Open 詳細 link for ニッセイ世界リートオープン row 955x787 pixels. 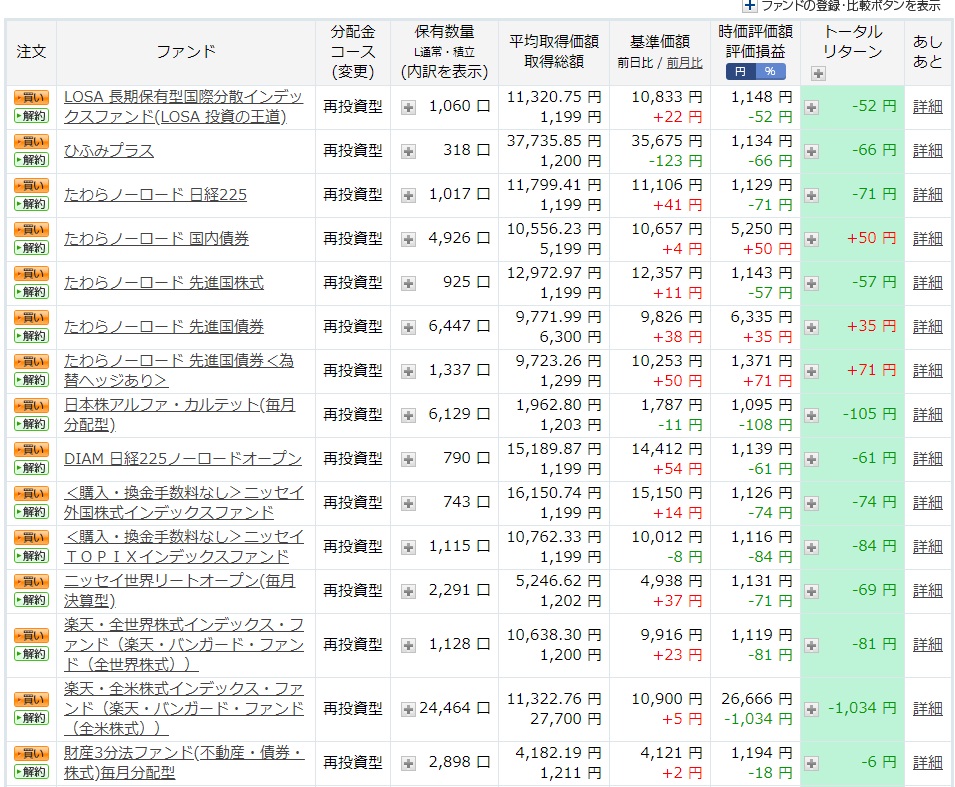pyautogui.click(x=928, y=590)
